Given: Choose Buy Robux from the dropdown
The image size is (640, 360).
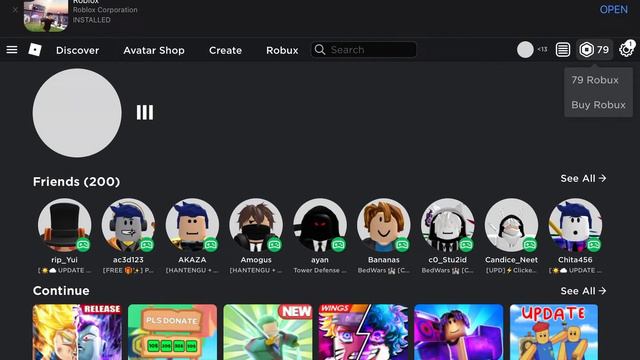Looking at the screenshot, I should [598, 105].
